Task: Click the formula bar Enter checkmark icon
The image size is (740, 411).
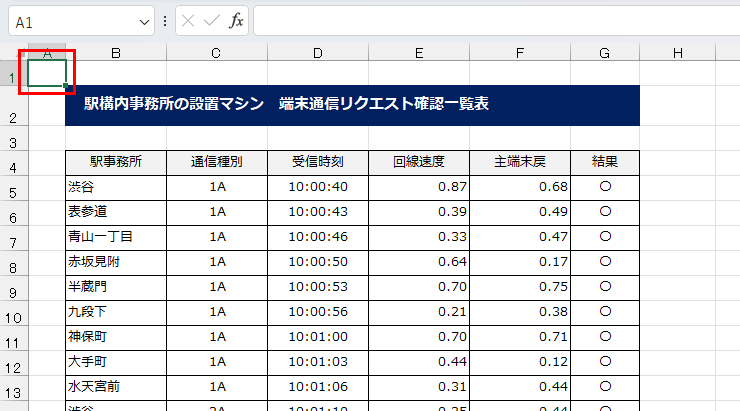Action: (x=212, y=21)
